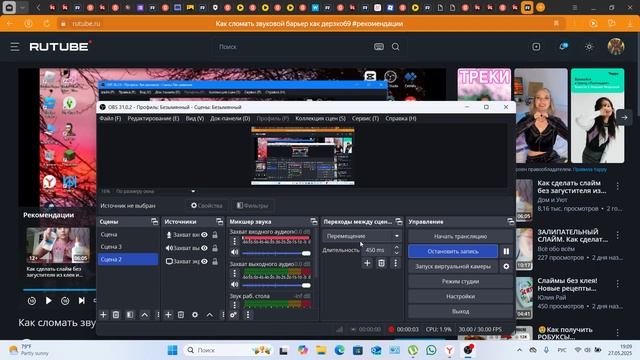Hide first audio input capture source
This screenshot has height=360, width=640.
pyautogui.click(x=204, y=235)
